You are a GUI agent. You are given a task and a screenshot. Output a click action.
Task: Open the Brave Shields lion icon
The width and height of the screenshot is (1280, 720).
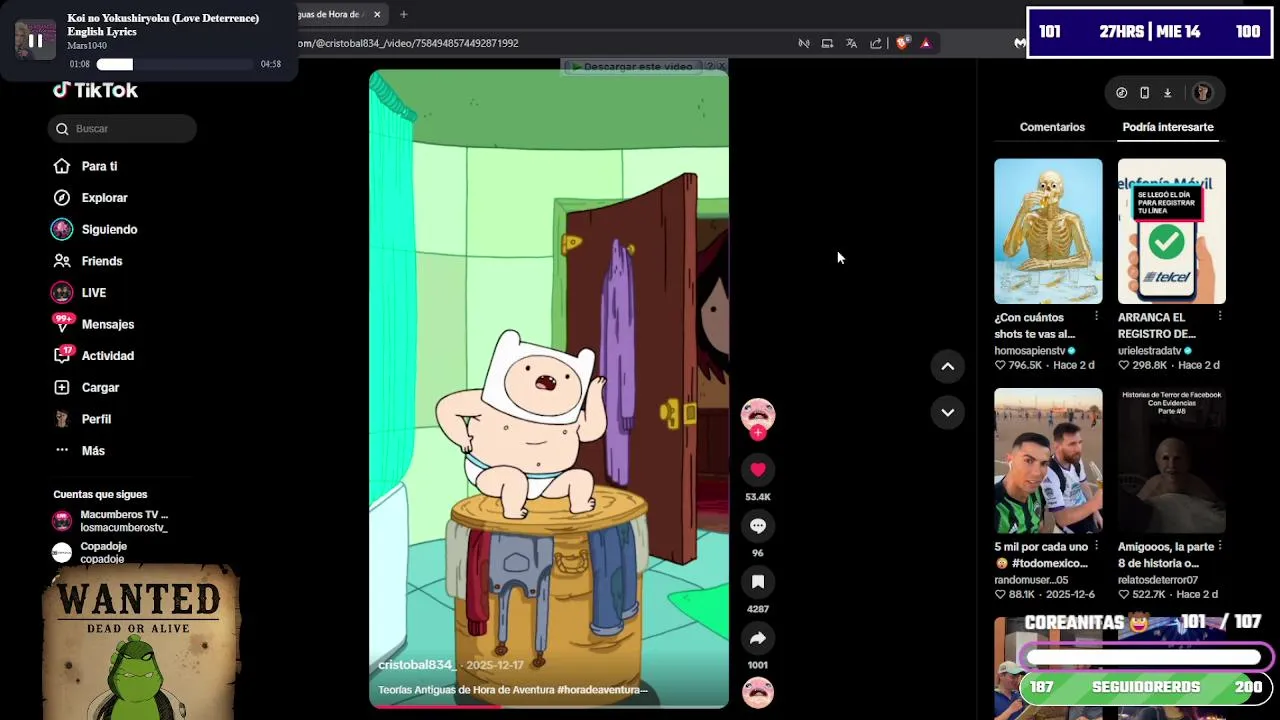point(902,43)
